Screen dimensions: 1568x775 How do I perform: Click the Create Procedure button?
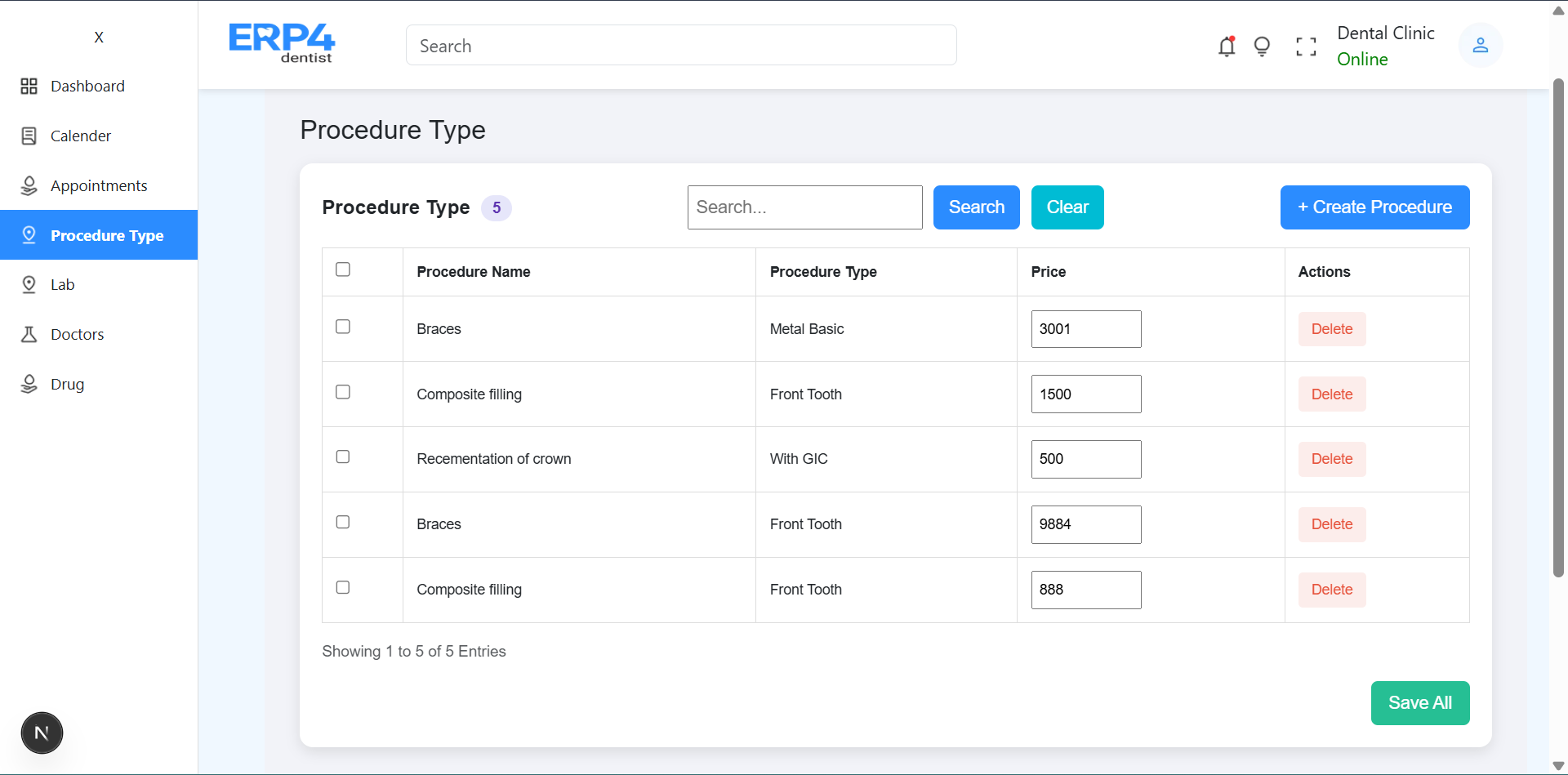click(1375, 207)
